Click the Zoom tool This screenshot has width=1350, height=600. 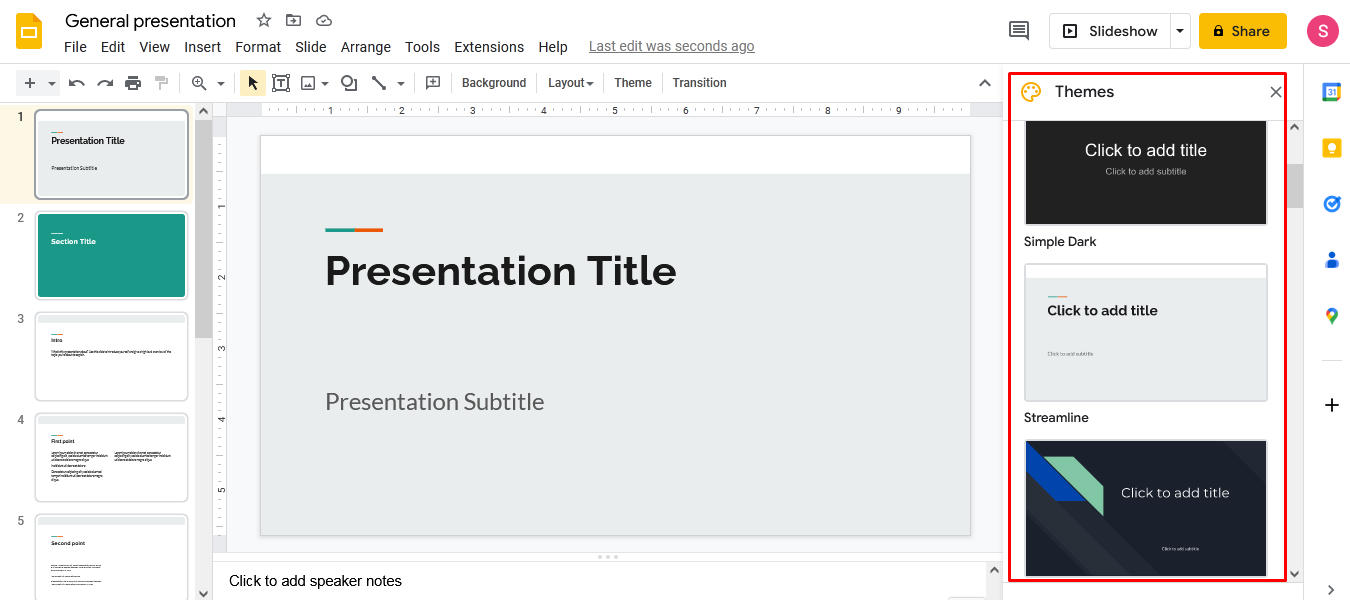point(200,82)
